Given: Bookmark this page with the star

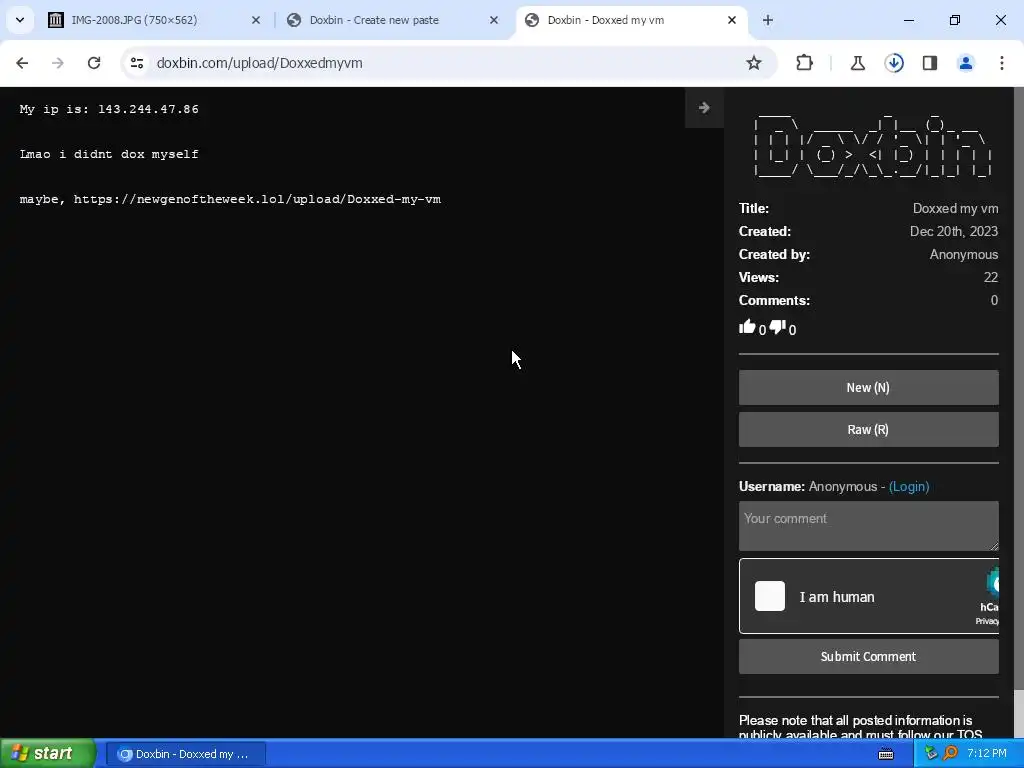Looking at the screenshot, I should click(754, 63).
